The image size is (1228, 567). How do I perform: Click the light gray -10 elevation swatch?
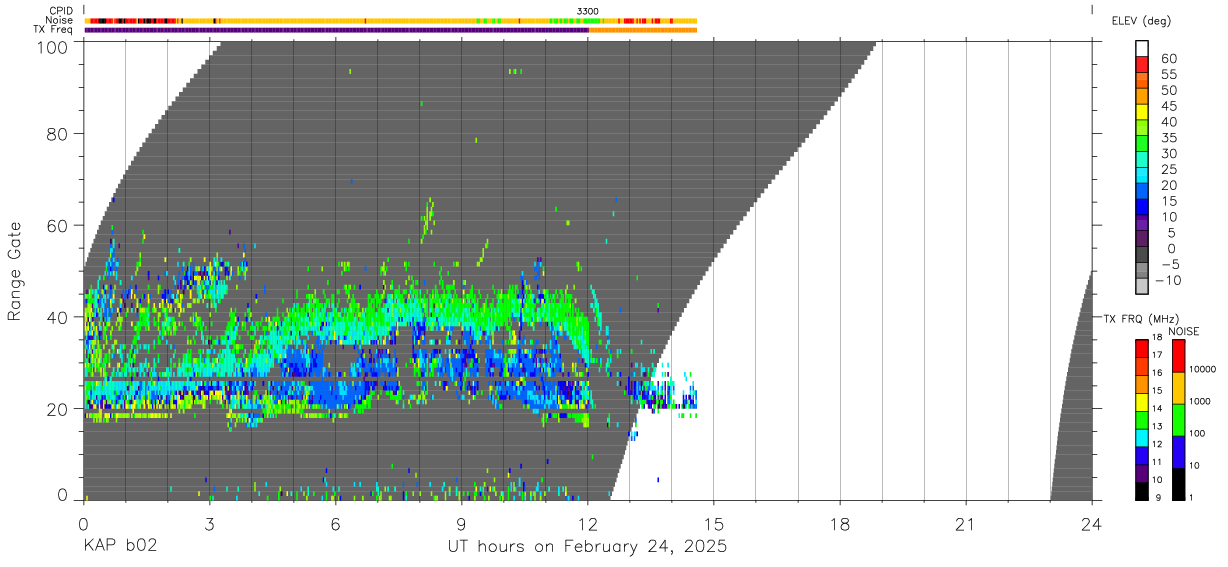pos(1142,287)
